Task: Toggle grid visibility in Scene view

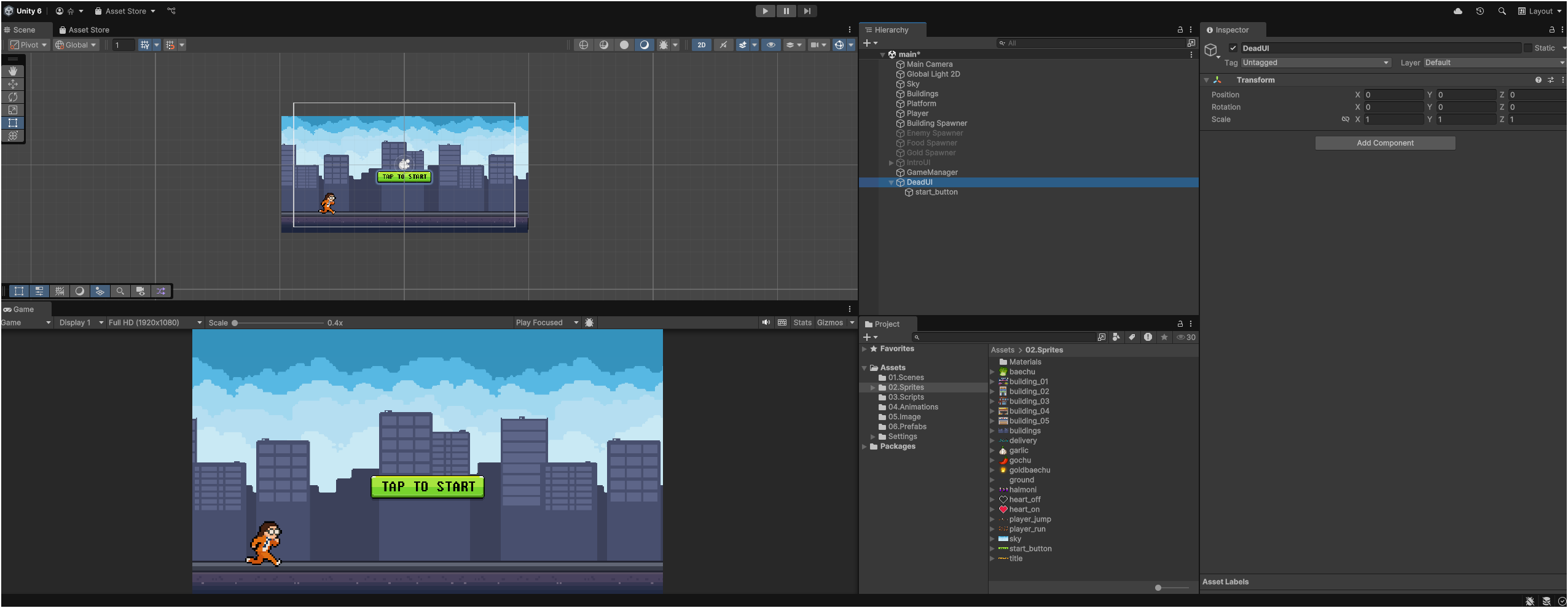Action: pos(144,45)
